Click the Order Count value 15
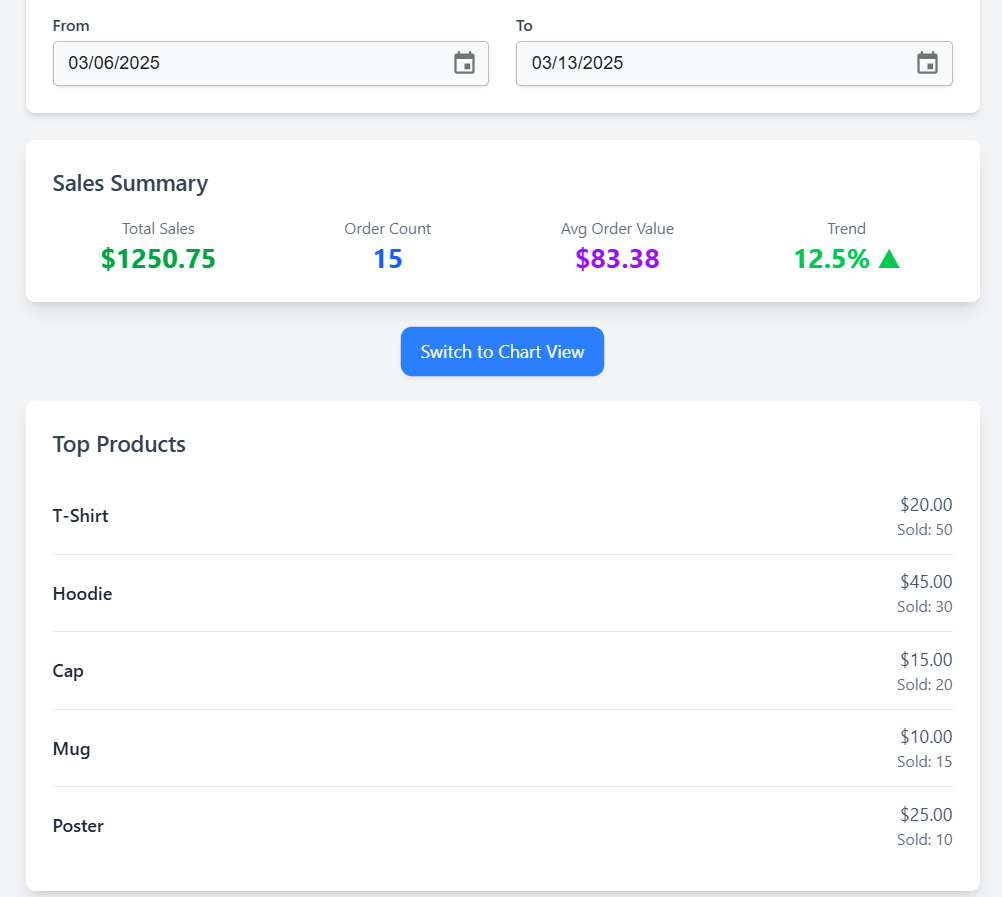The image size is (1002, 897). pyautogui.click(x=387, y=259)
